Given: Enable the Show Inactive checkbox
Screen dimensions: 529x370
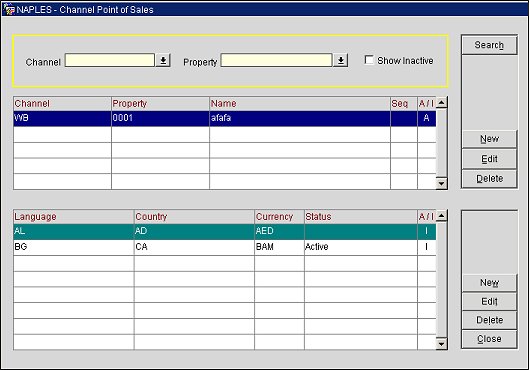Looking at the screenshot, I should click(x=369, y=60).
